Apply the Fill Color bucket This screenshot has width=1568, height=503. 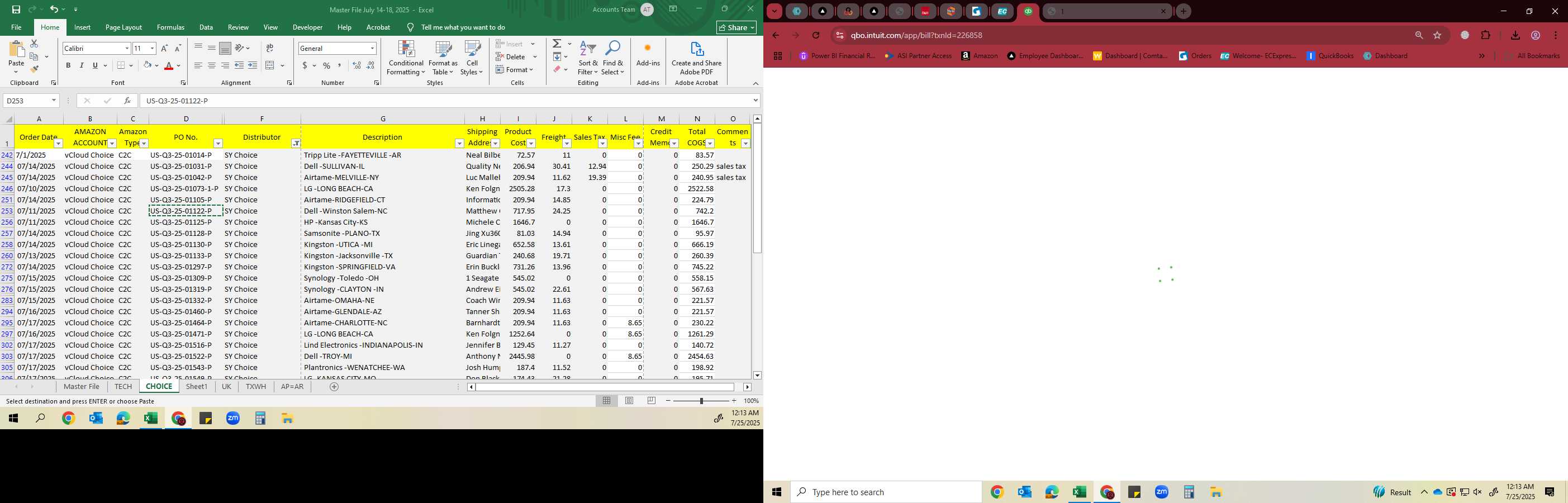pyautogui.click(x=148, y=65)
